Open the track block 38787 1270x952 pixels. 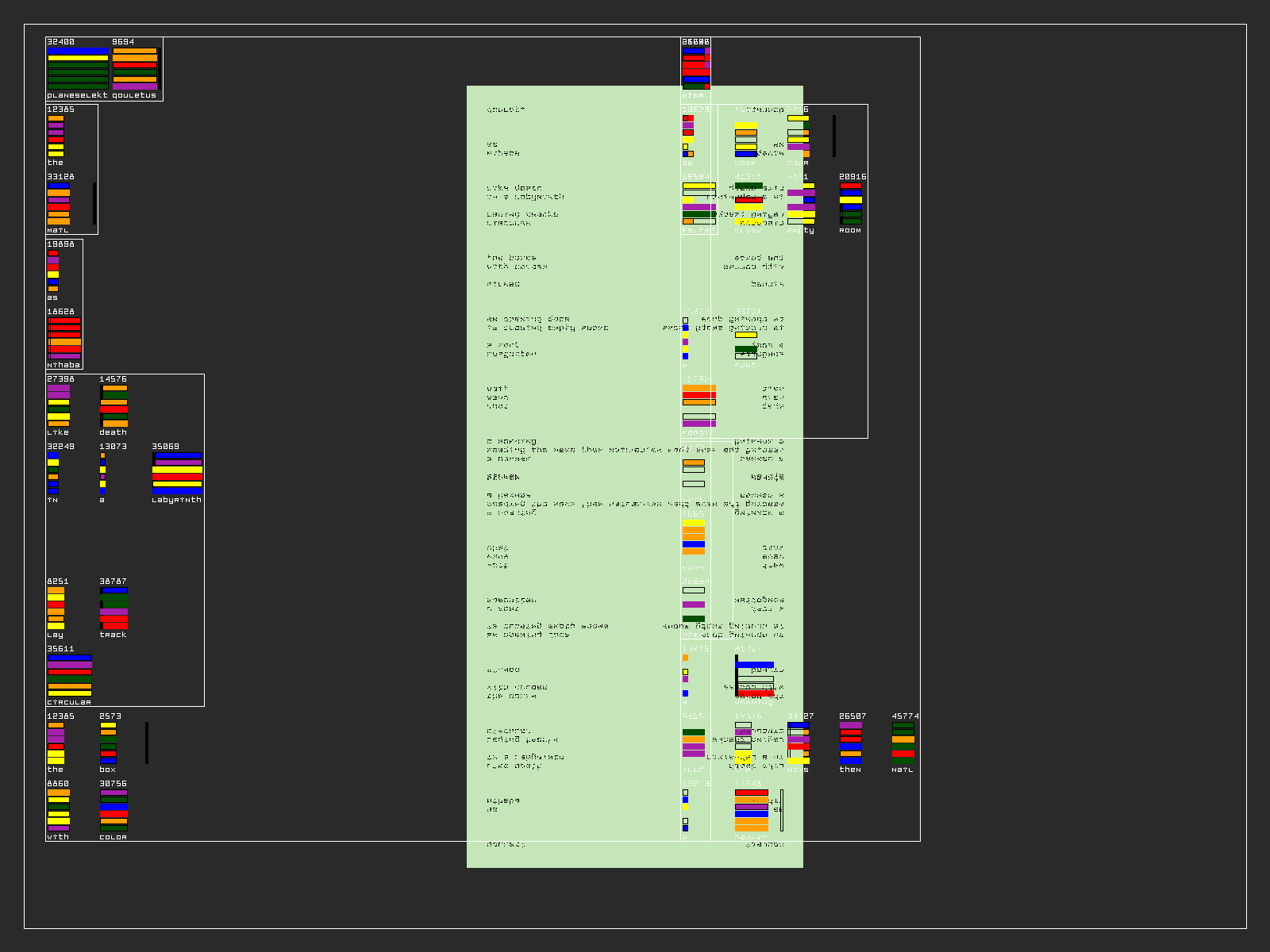pyautogui.click(x=114, y=608)
